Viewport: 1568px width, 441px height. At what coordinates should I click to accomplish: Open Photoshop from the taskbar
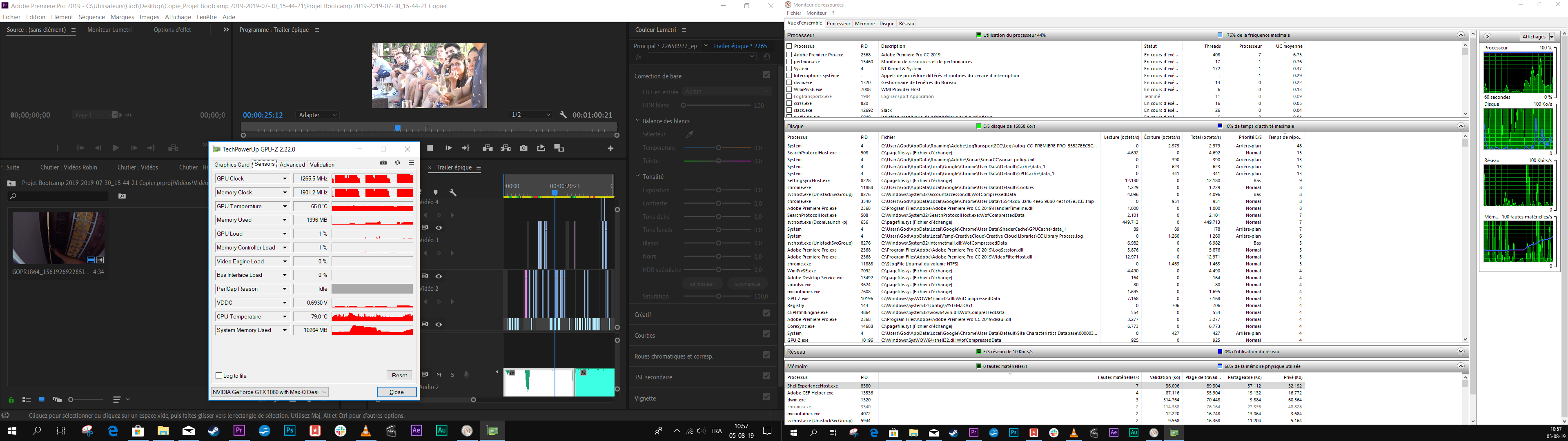pos(290,431)
